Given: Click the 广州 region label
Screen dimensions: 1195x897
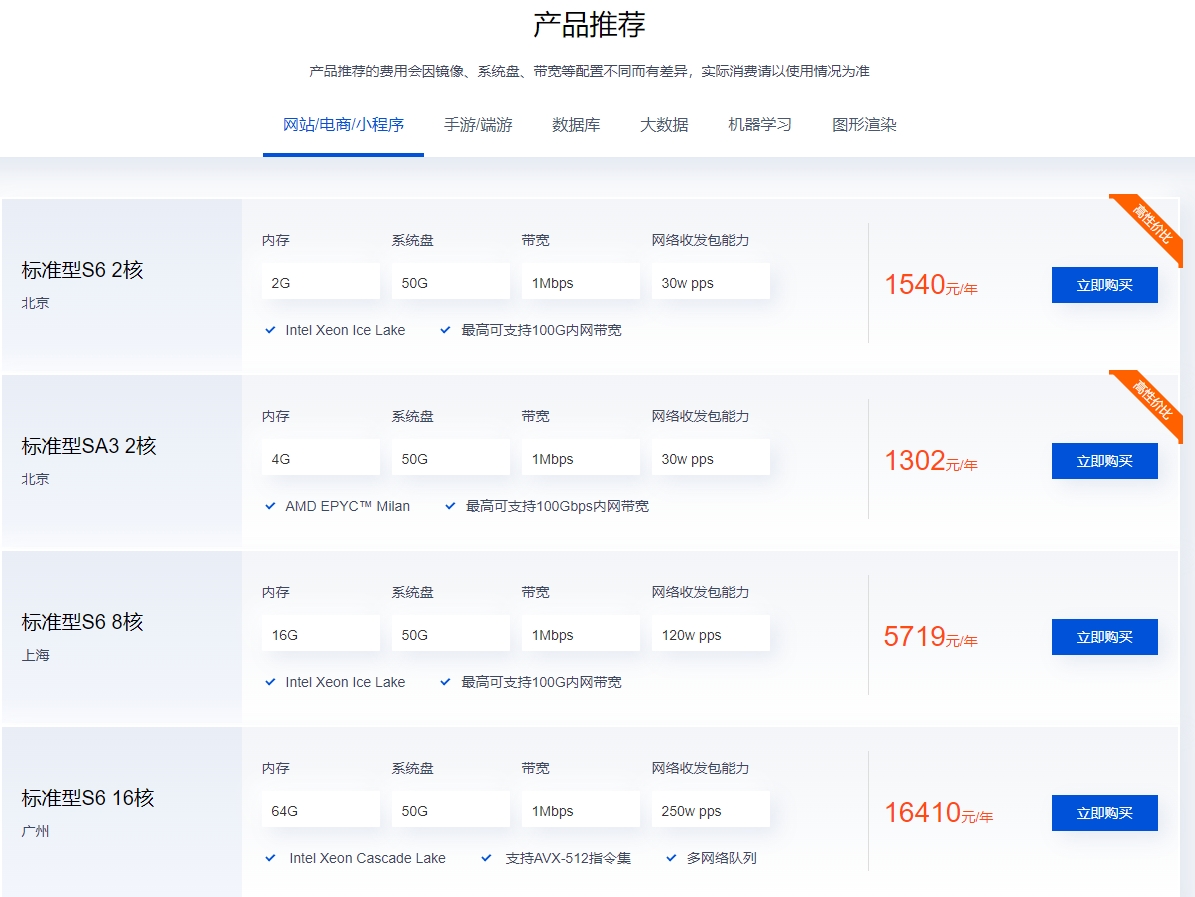Looking at the screenshot, I should click(x=35, y=831).
